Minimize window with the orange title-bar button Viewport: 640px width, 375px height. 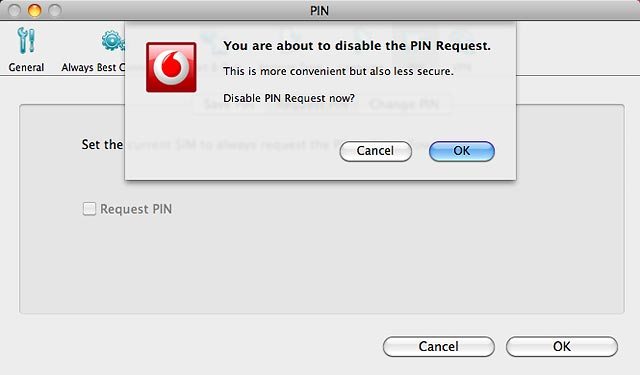click(34, 10)
